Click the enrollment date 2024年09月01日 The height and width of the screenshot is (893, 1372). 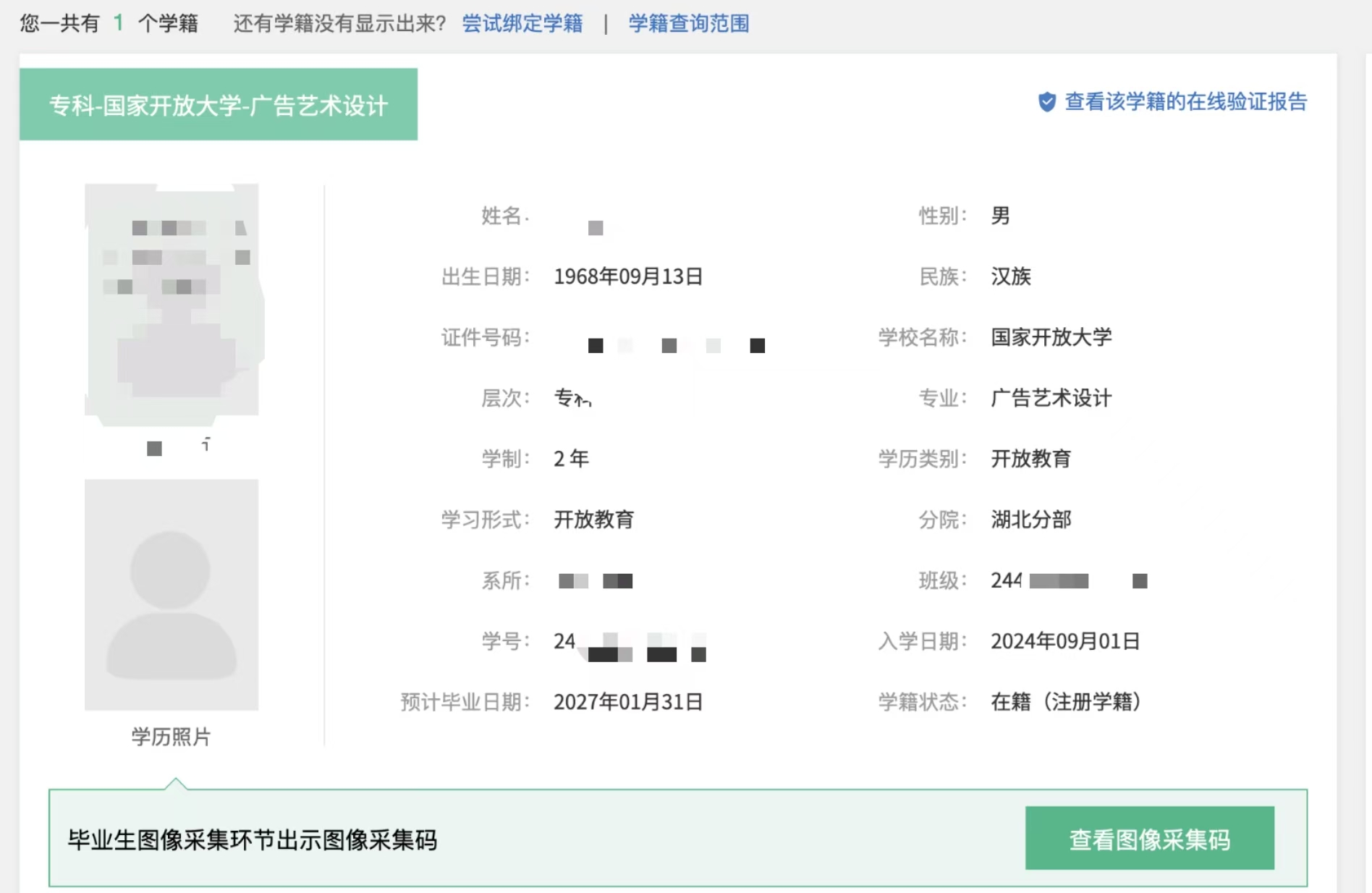1065,641
